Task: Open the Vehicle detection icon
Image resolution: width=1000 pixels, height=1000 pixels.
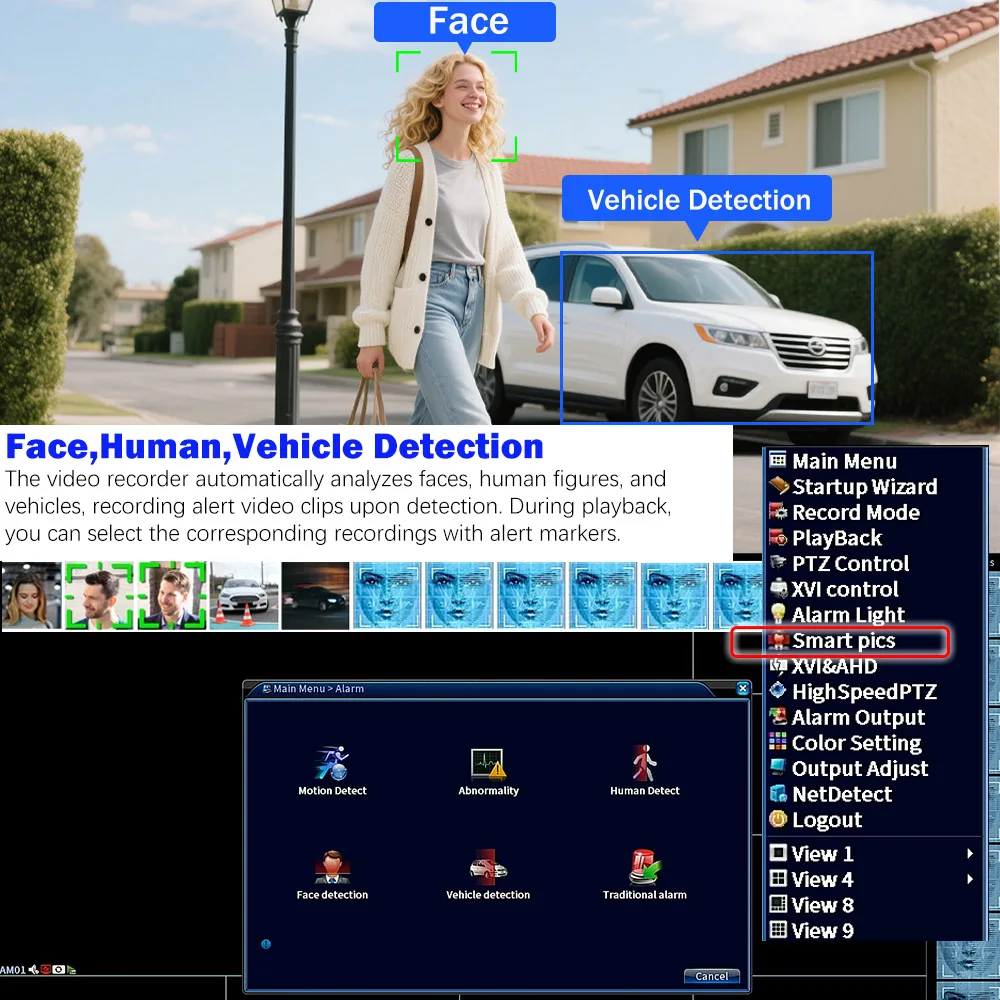Action: 488,867
